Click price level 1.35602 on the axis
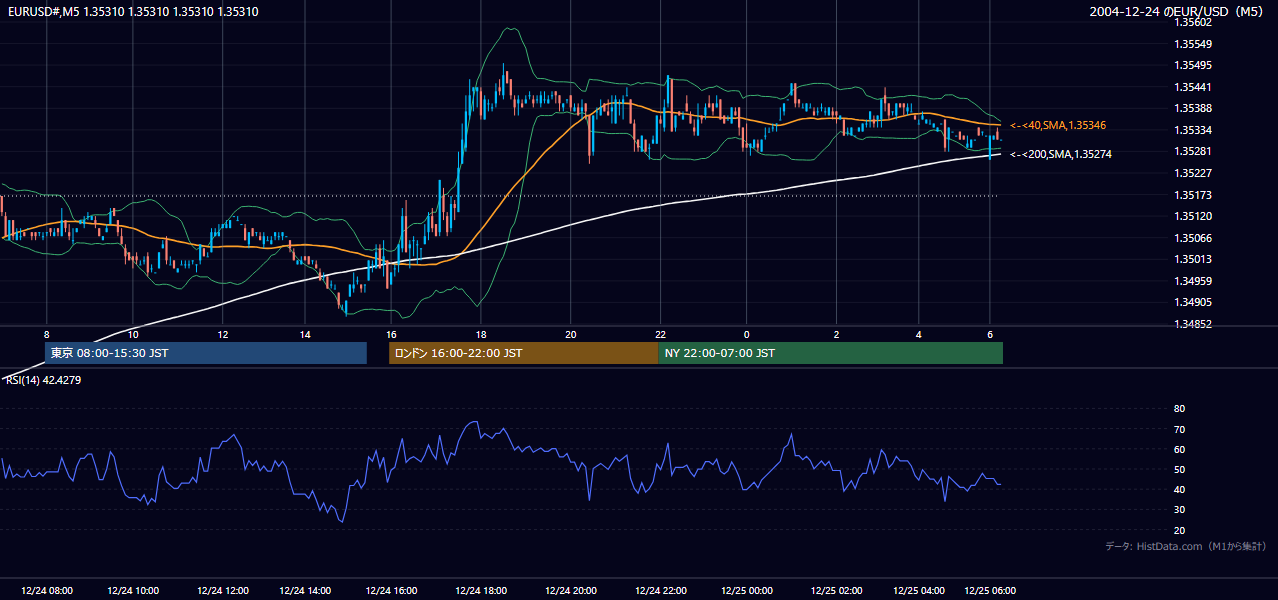This screenshot has width=1278, height=600. point(1193,23)
